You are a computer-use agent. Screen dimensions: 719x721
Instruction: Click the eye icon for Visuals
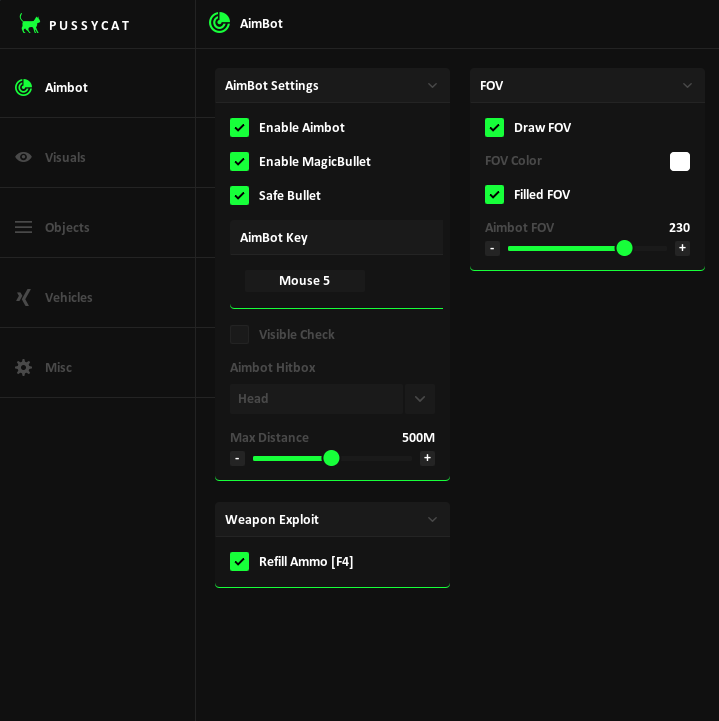coord(23,157)
